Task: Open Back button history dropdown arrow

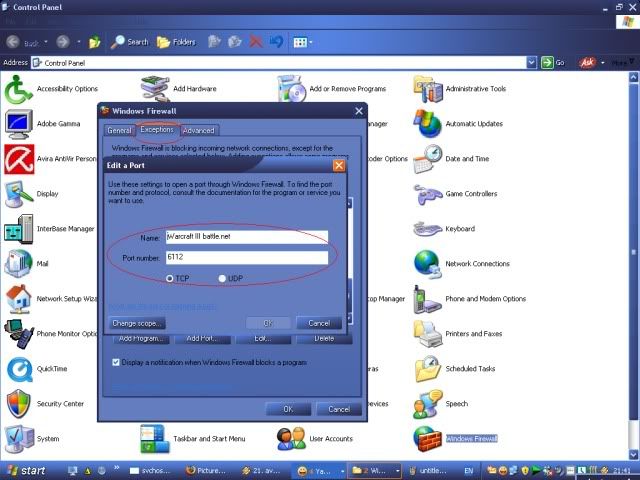Action: pos(46,42)
